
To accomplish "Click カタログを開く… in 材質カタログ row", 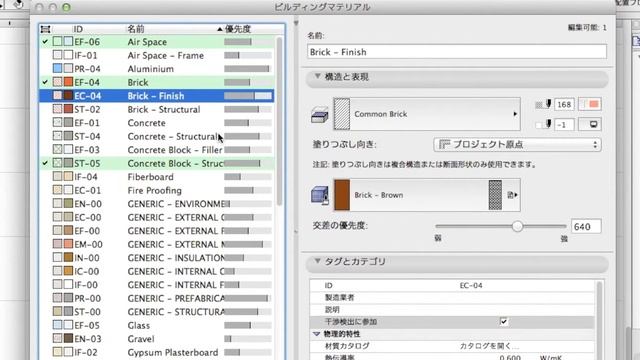I will click(489, 346).
